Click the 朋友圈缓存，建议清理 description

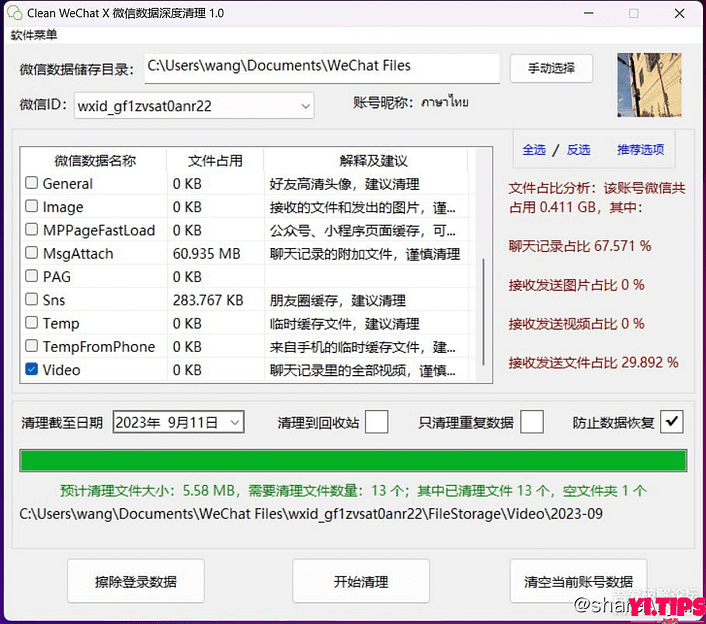(338, 300)
